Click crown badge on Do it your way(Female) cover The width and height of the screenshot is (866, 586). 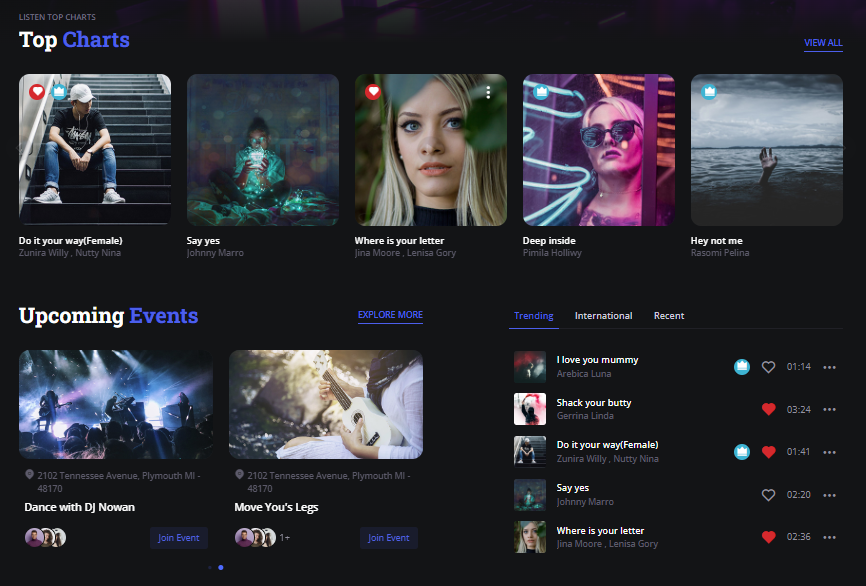[58, 92]
